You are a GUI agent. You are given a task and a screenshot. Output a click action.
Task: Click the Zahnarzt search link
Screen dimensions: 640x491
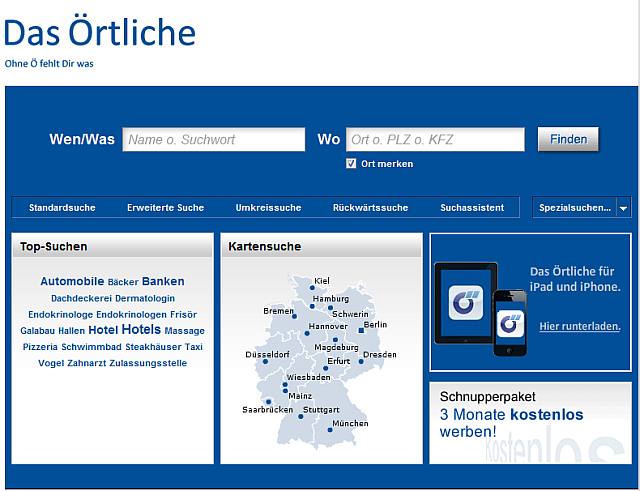click(x=87, y=363)
